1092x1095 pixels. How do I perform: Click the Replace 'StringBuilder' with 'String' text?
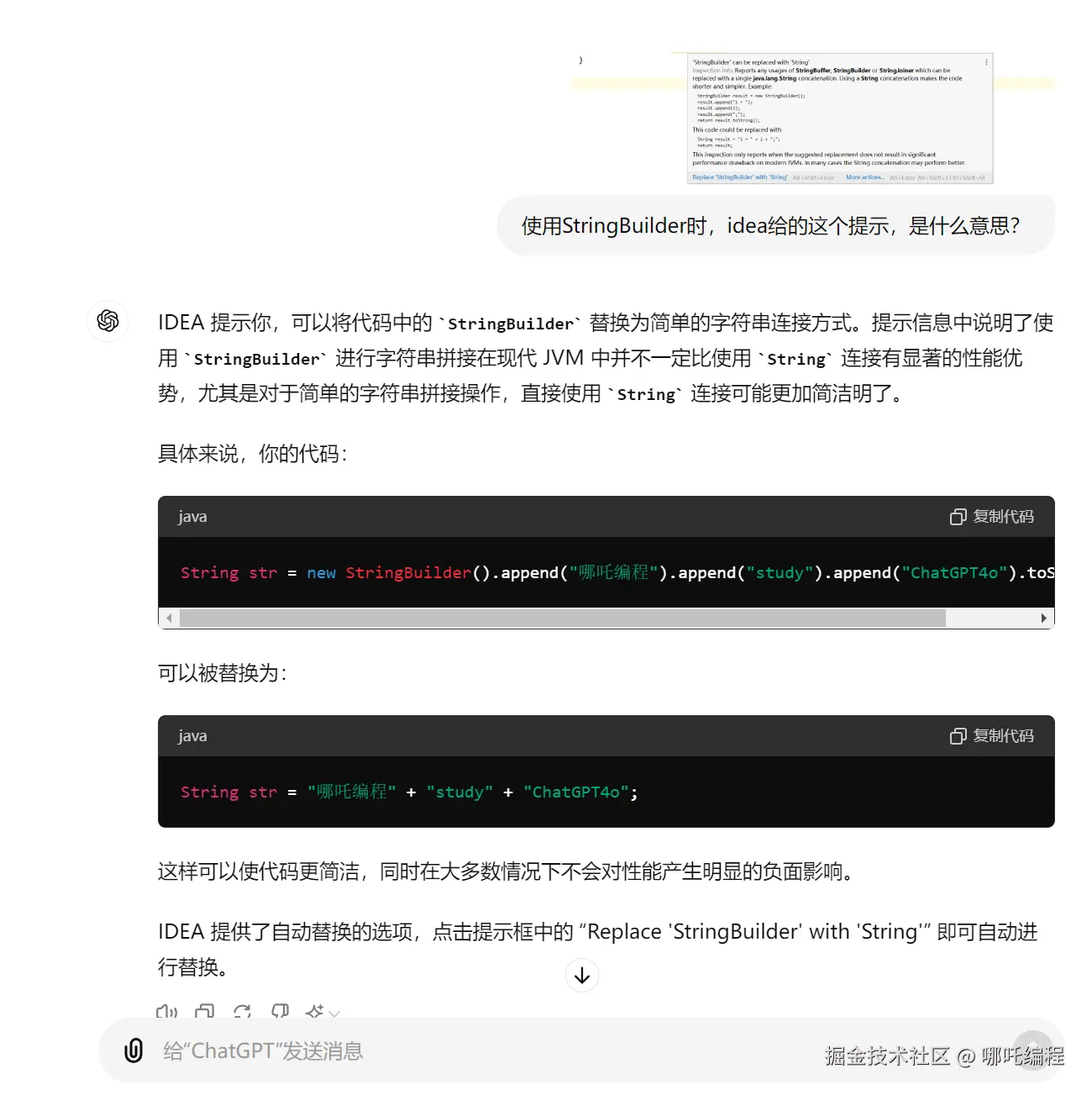(753, 932)
